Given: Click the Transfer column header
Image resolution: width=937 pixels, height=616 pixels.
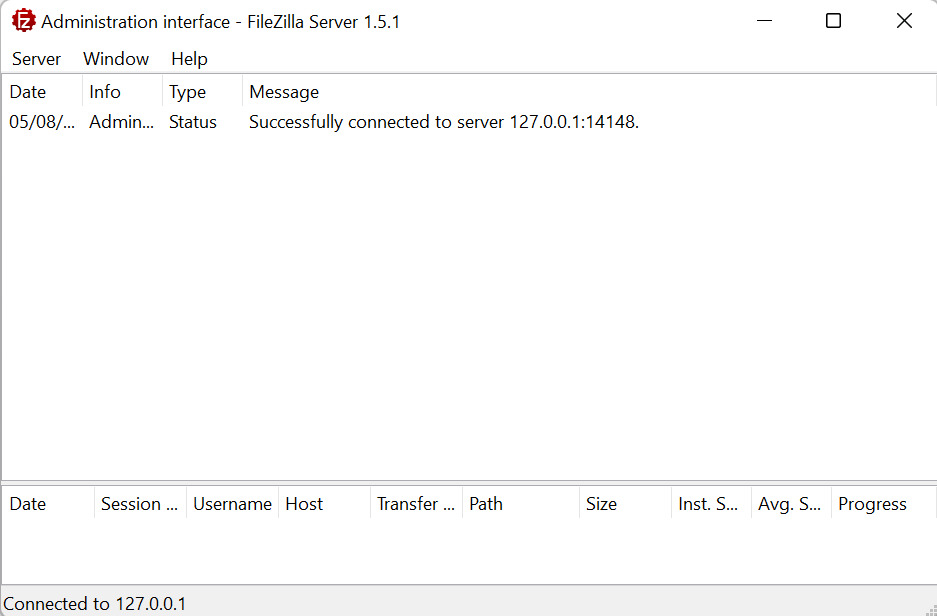Looking at the screenshot, I should coord(417,504).
